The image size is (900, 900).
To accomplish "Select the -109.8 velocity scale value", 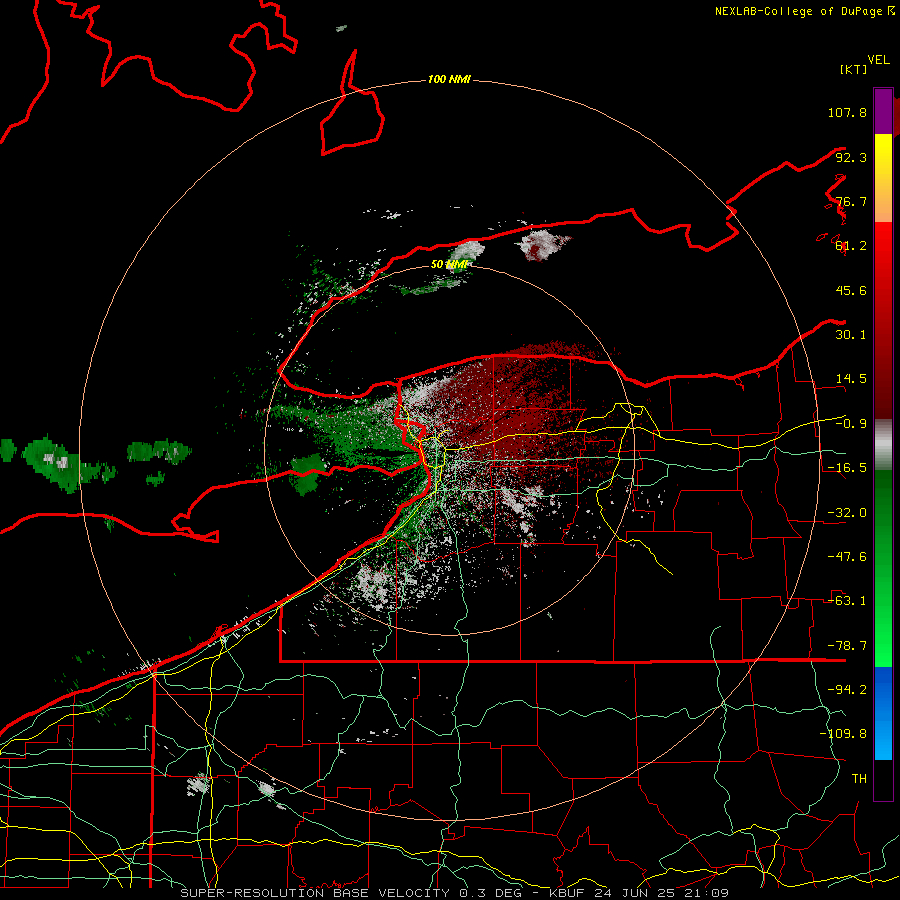I will click(x=843, y=734).
